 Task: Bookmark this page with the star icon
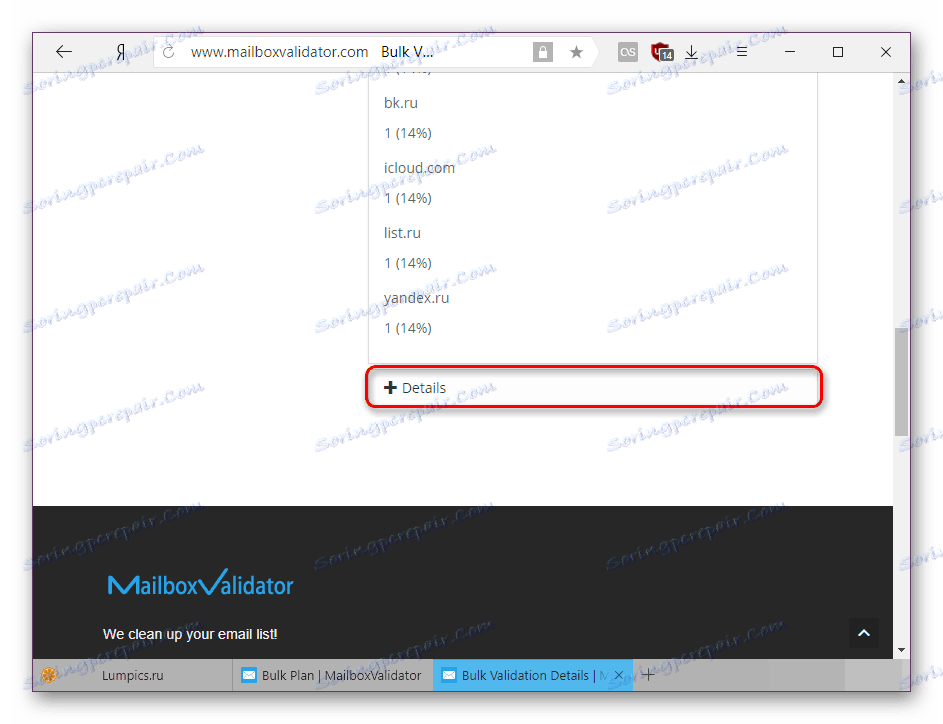(576, 51)
